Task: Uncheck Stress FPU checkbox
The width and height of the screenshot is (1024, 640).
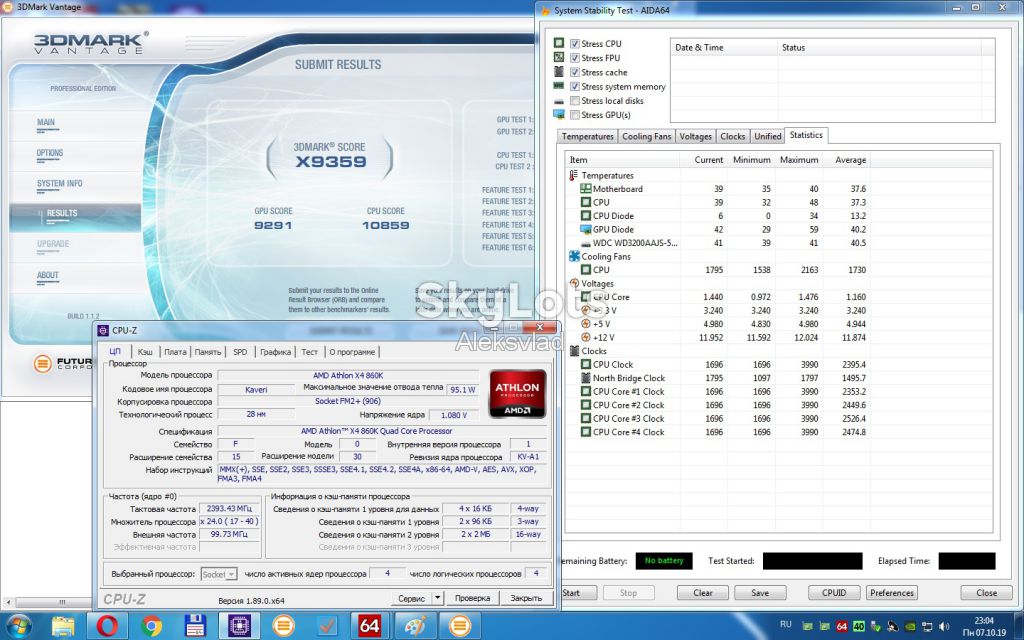Action: click(x=575, y=58)
